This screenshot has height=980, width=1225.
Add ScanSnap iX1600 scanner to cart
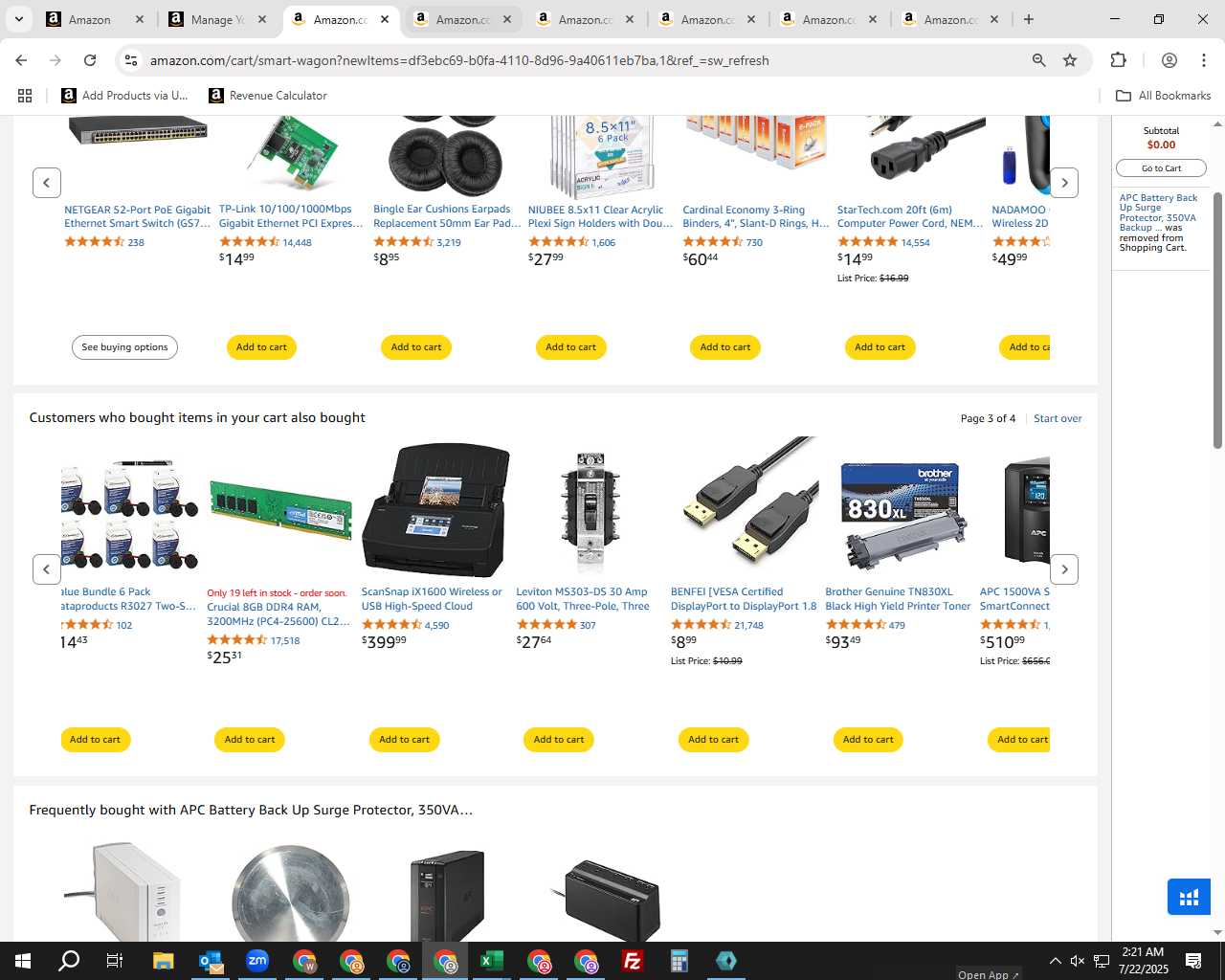click(x=405, y=740)
